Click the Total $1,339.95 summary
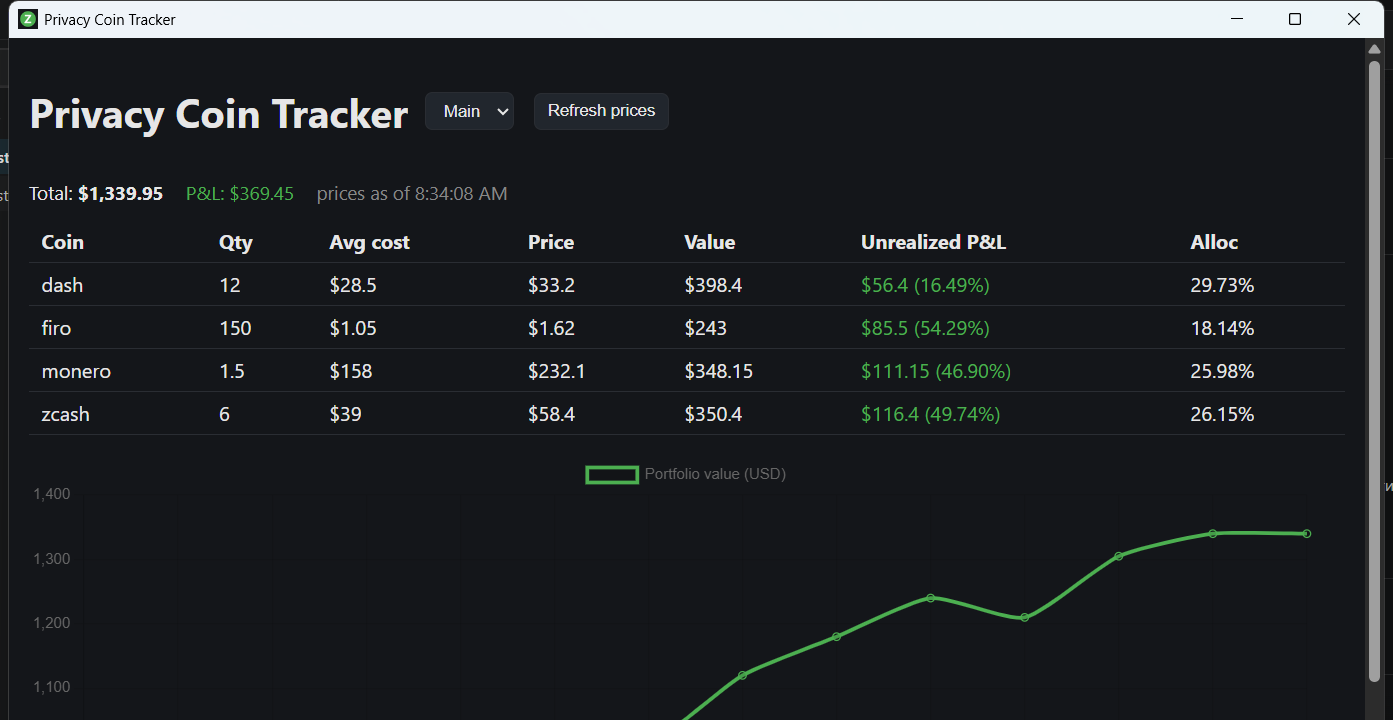Viewport: 1393px width, 720px height. [x=96, y=194]
